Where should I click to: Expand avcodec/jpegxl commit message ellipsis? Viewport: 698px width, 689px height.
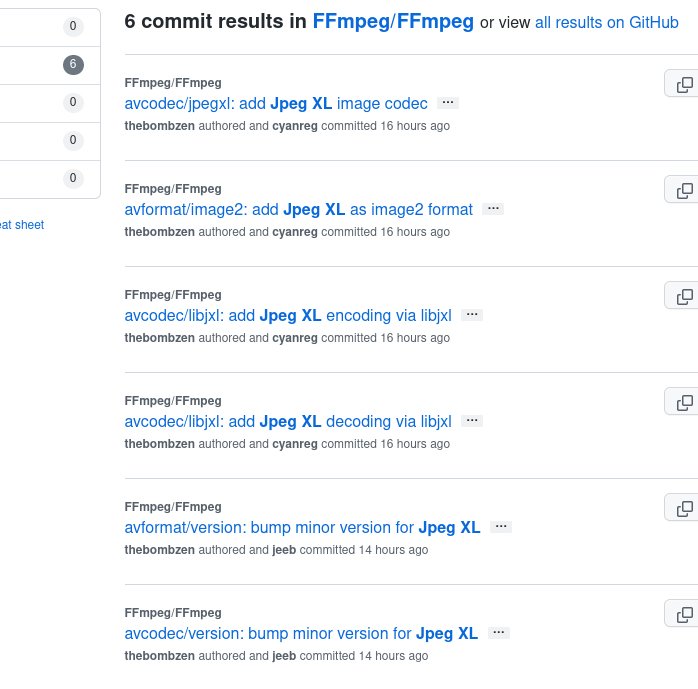(x=448, y=103)
